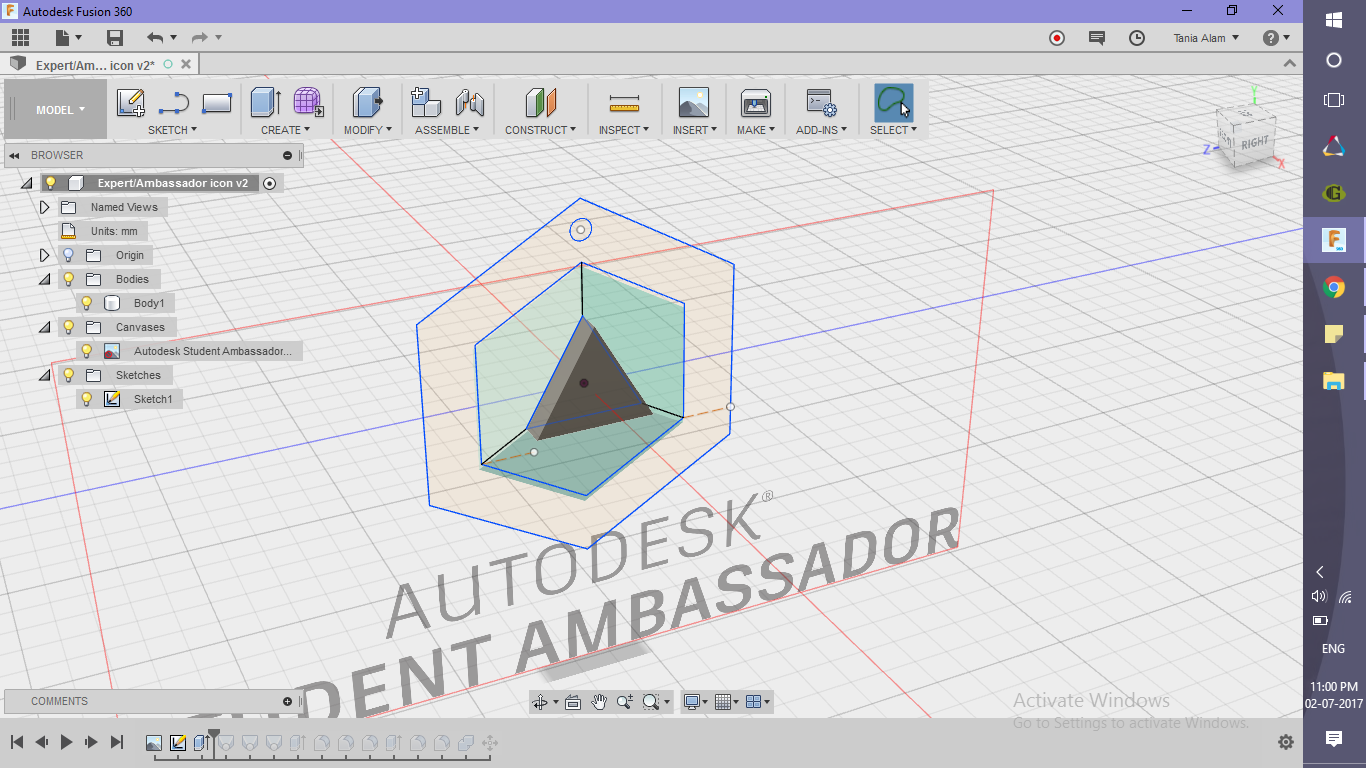Activate the Extrude tool in Create
1366x768 pixels.
click(266, 102)
